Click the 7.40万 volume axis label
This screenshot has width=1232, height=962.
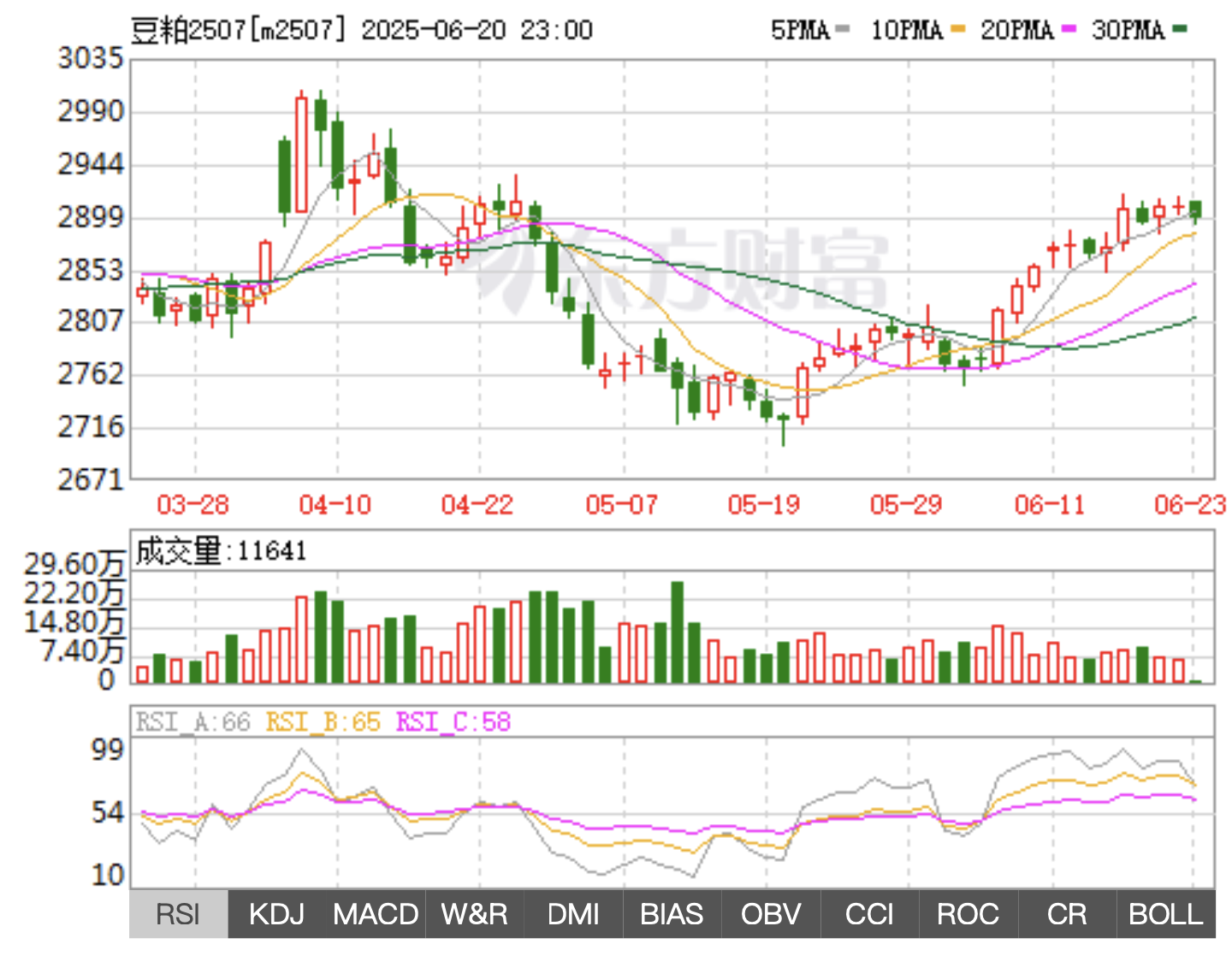pyautogui.click(x=83, y=651)
